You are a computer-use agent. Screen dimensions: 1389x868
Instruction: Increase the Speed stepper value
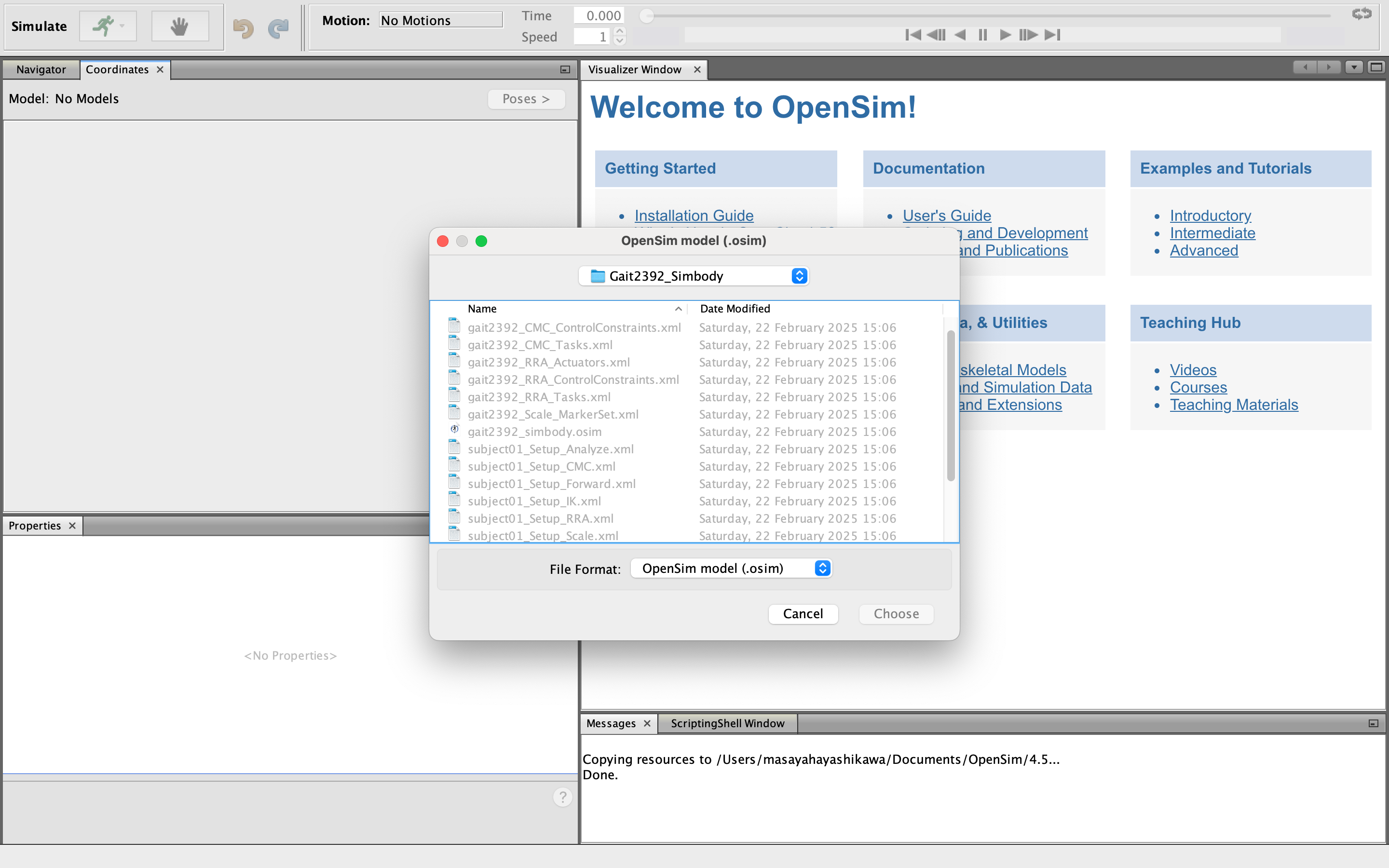pyautogui.click(x=619, y=31)
